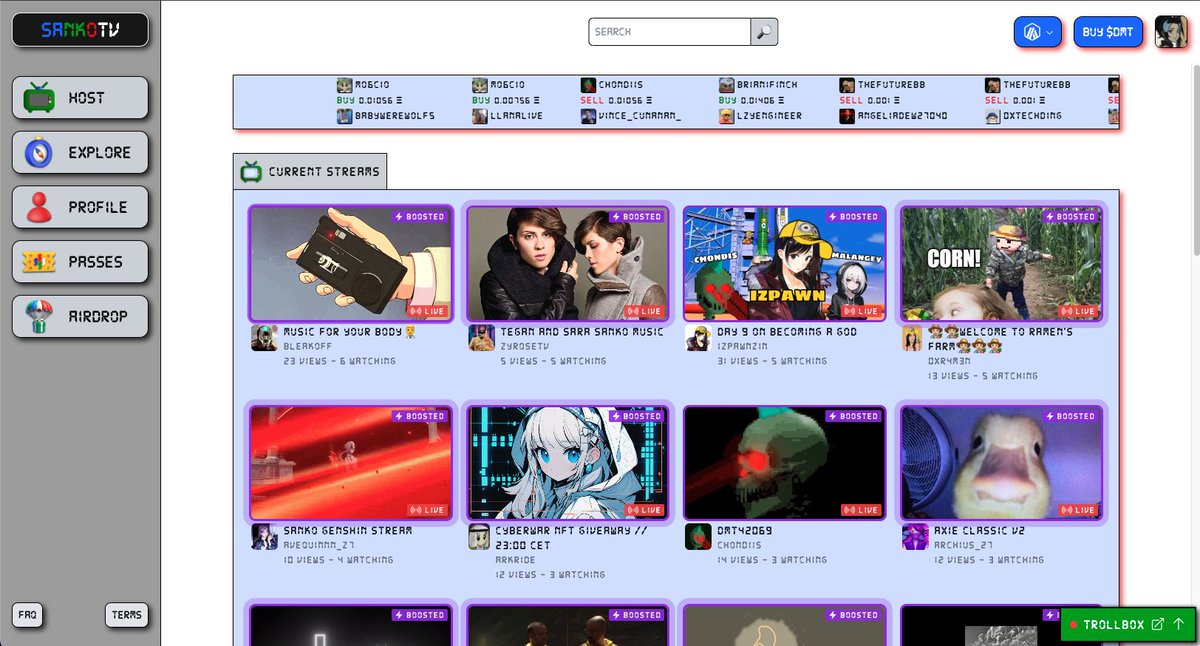Click 'Thefuturebb' above 0xtechding in ticker

pos(1036,85)
